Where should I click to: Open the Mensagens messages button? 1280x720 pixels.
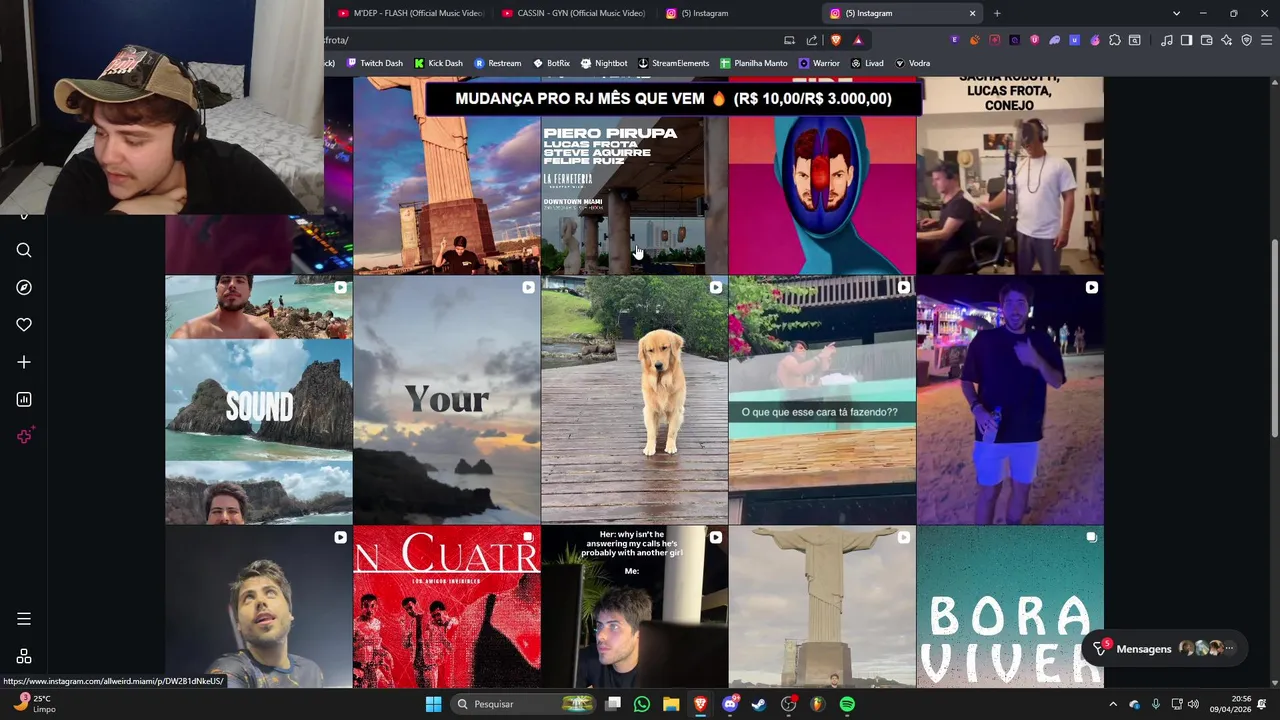pos(1164,649)
